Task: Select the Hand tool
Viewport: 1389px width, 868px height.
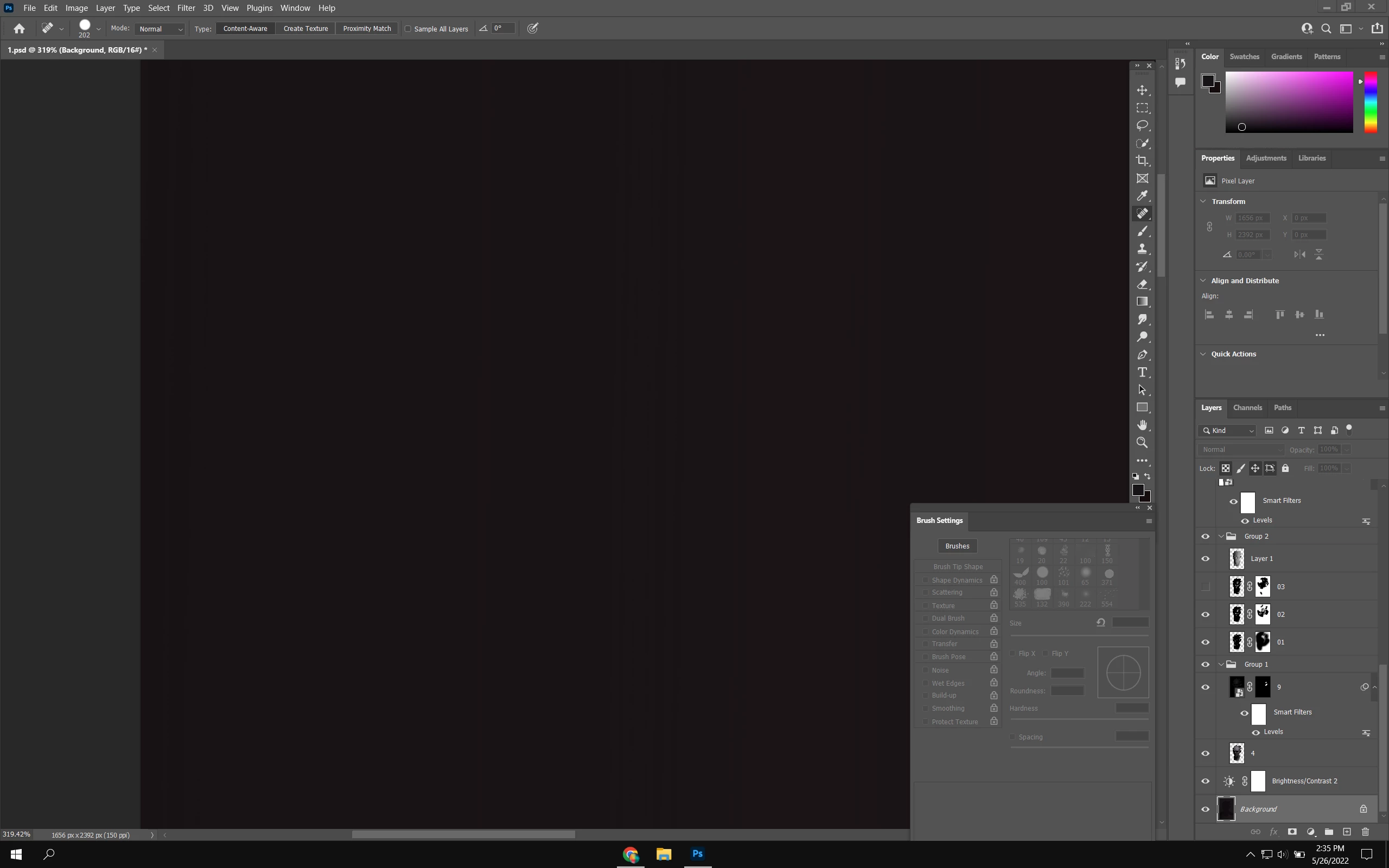Action: pos(1142,425)
